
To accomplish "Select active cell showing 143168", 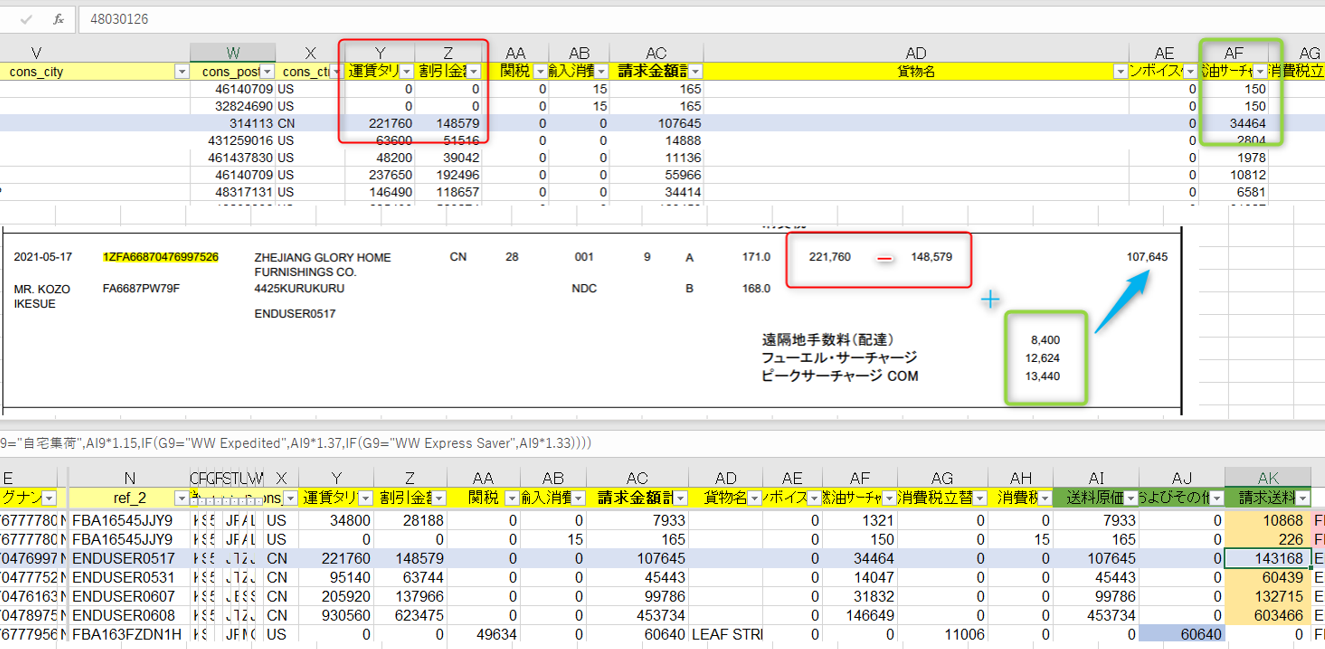I will pos(1268,558).
